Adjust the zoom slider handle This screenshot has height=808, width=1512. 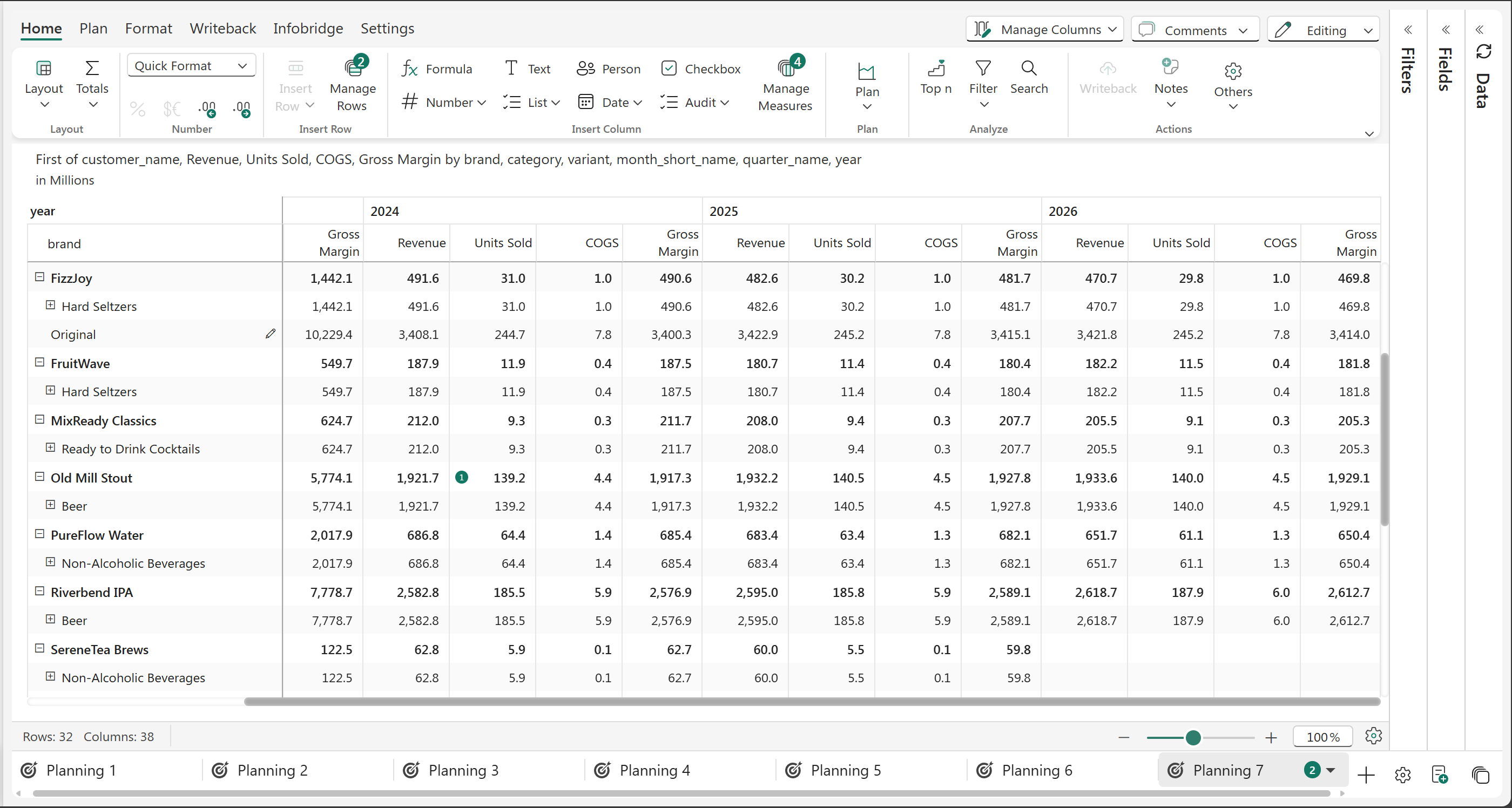pos(1193,738)
